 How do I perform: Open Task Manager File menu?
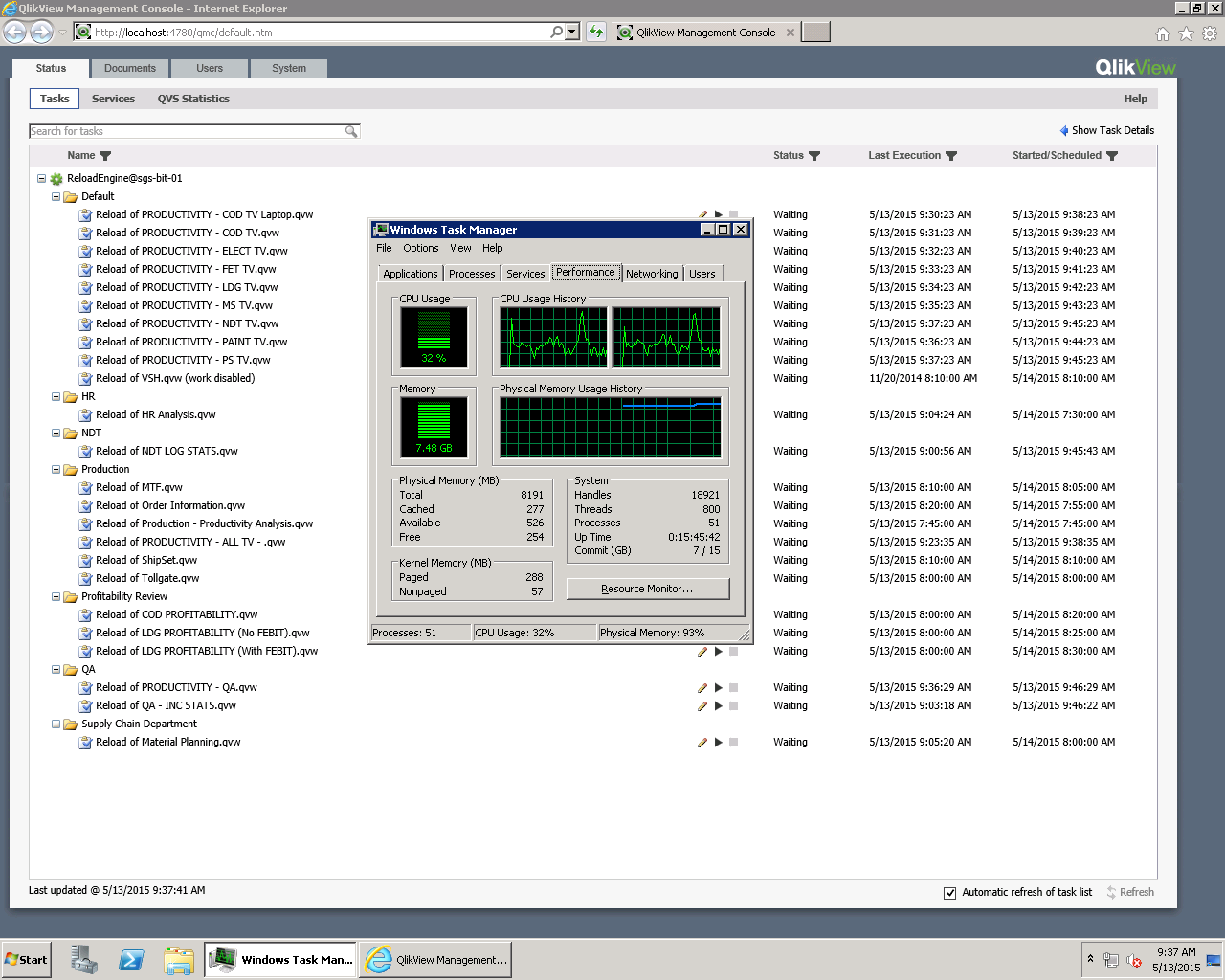384,248
